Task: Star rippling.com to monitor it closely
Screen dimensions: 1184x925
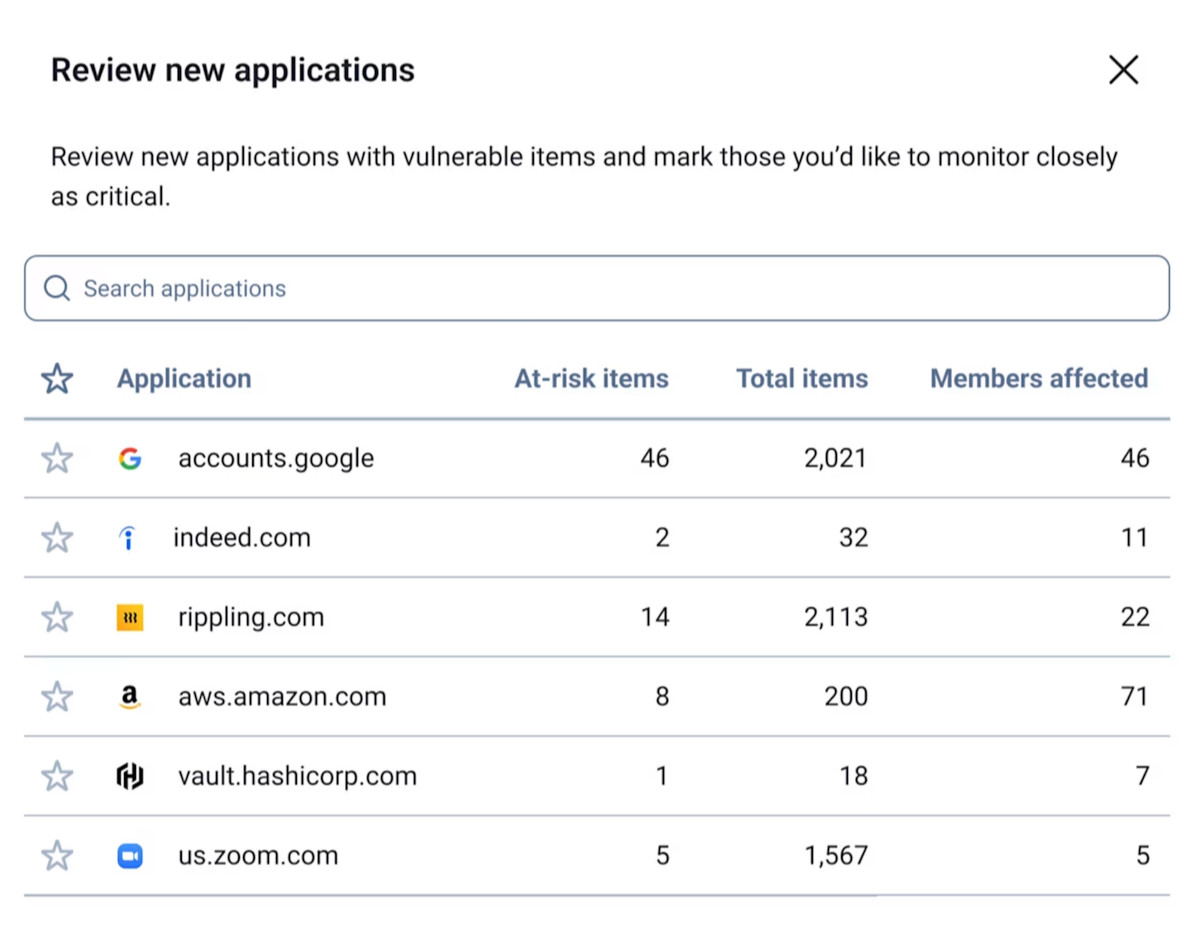Action: [57, 617]
